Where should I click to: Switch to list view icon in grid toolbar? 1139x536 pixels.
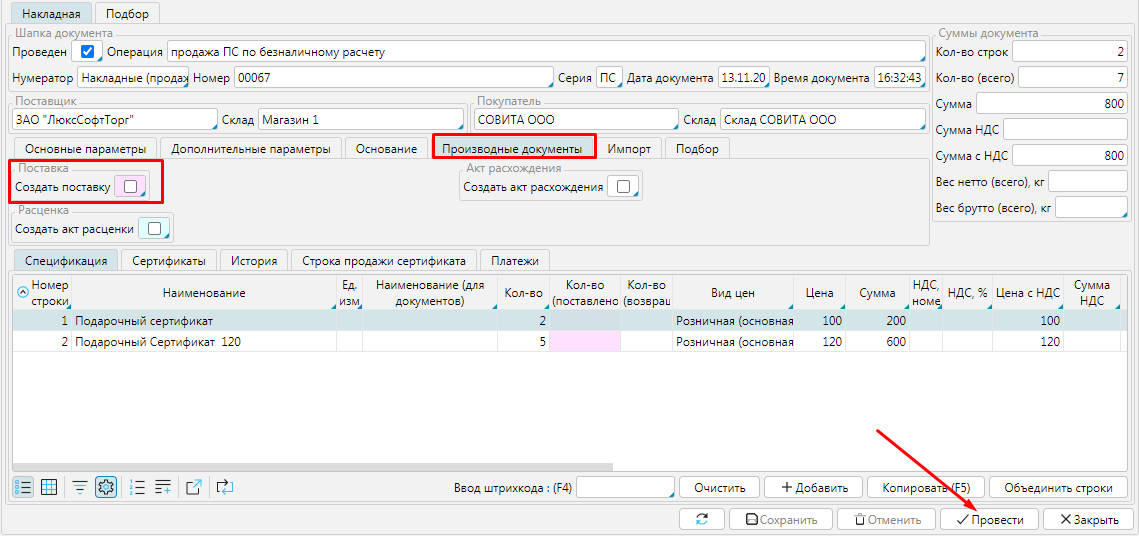22,487
